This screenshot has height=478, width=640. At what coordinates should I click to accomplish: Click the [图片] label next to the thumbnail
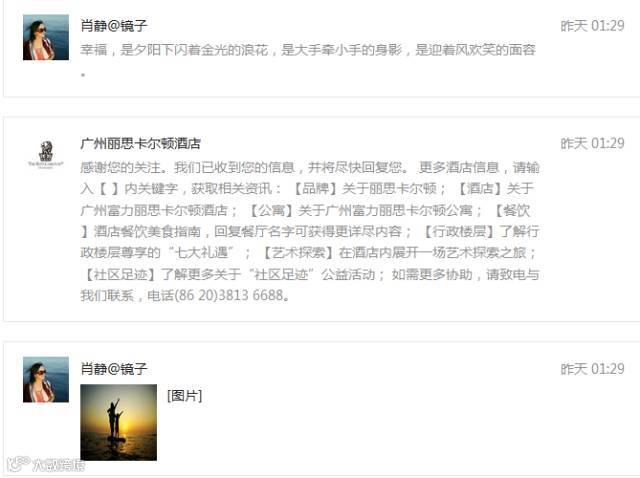[x=184, y=395]
